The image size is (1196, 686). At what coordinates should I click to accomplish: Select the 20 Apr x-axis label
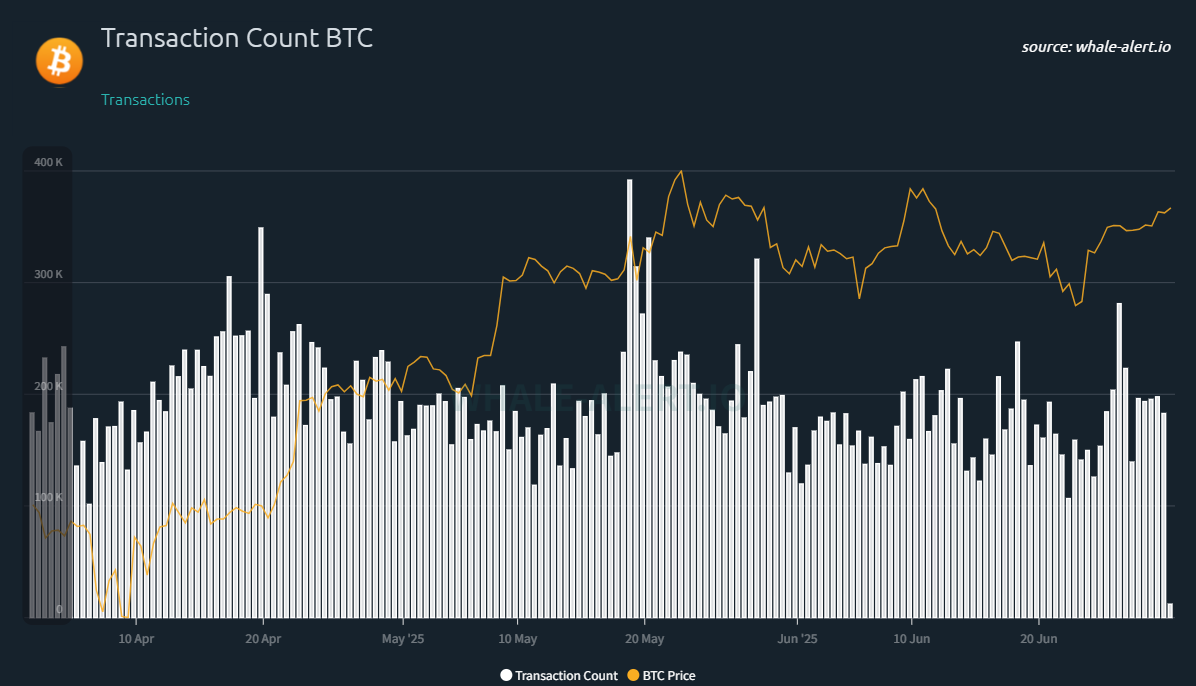[262, 638]
